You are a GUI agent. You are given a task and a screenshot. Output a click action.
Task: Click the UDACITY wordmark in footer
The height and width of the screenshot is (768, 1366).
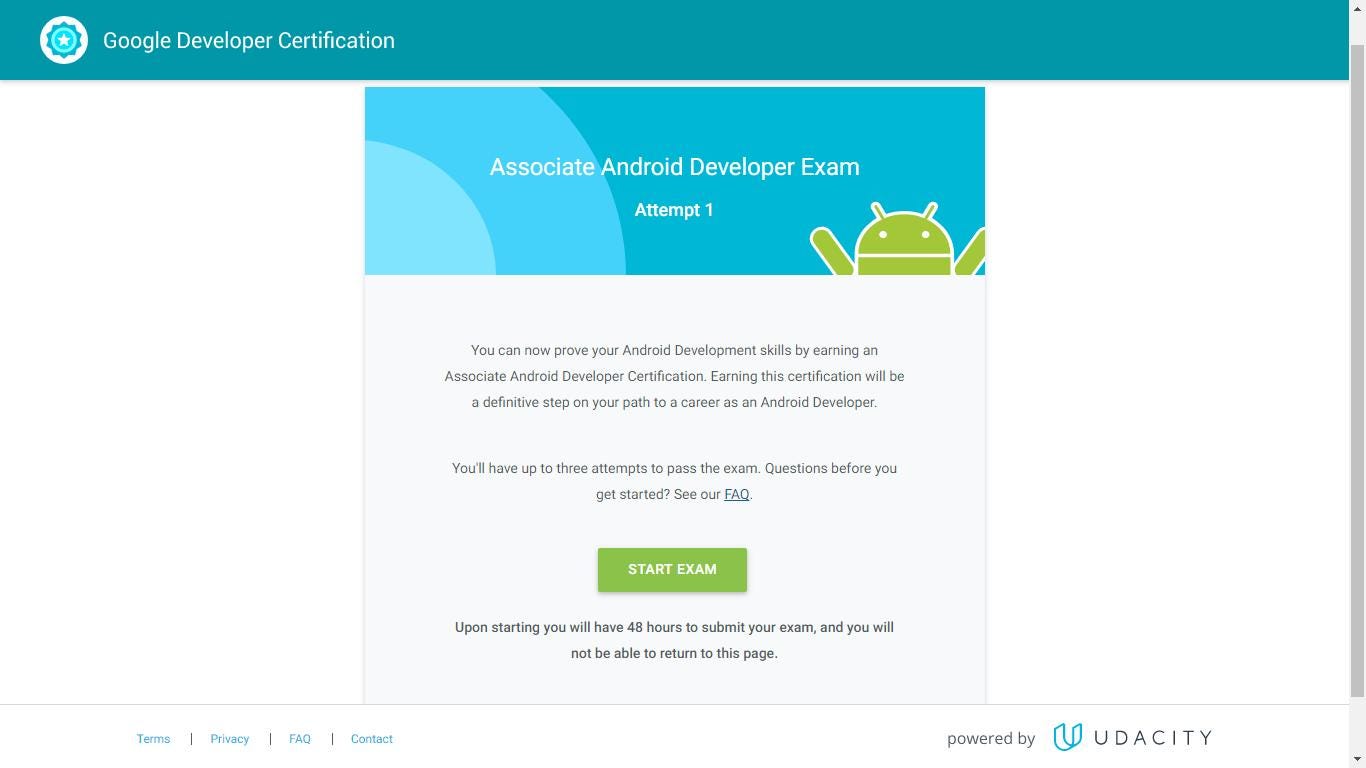coord(1153,738)
